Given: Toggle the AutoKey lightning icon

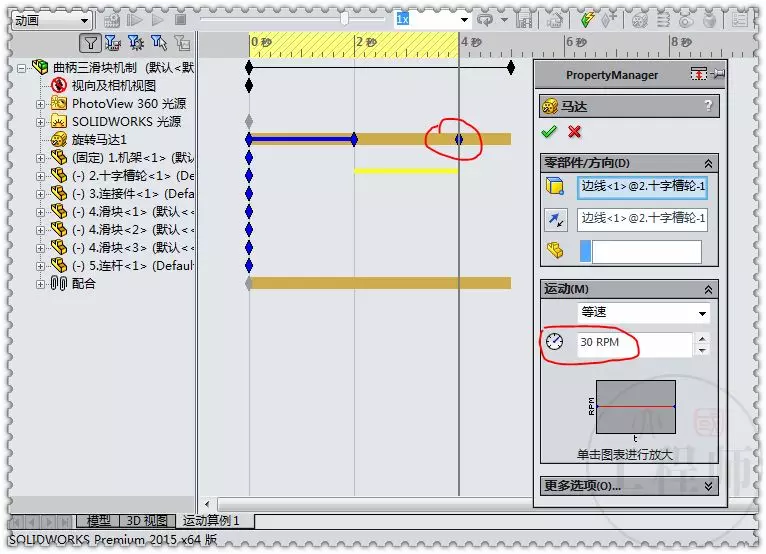Looking at the screenshot, I should point(587,20).
